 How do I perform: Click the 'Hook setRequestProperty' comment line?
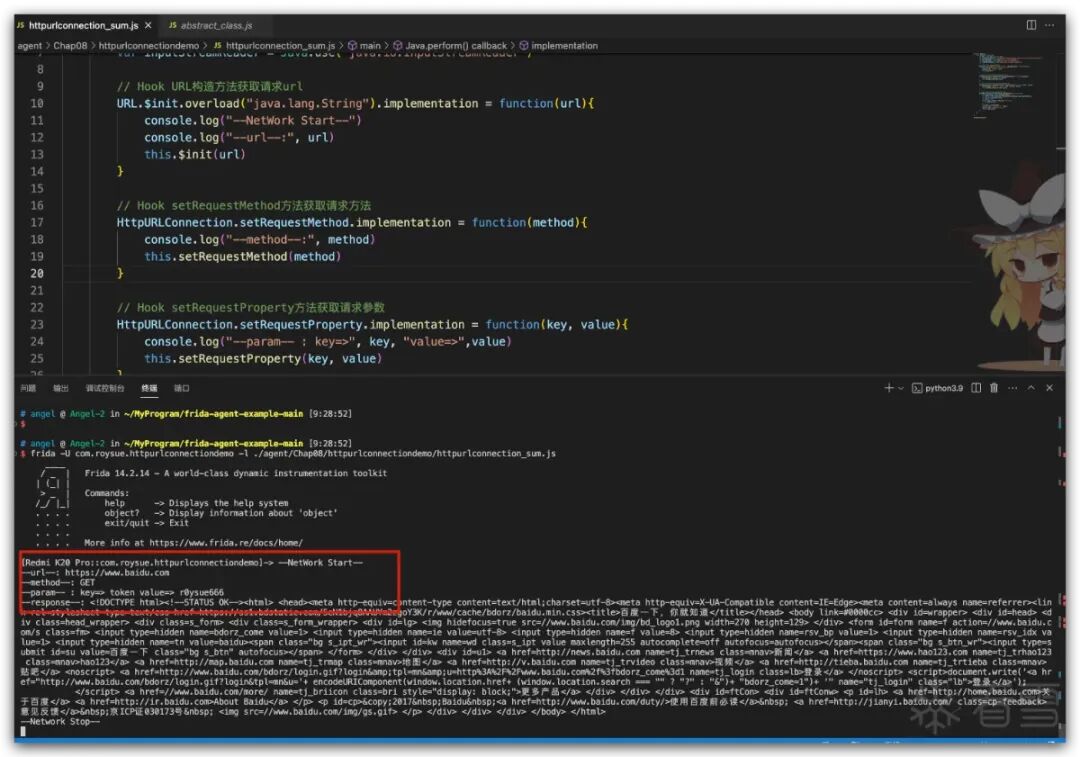(x=251, y=307)
